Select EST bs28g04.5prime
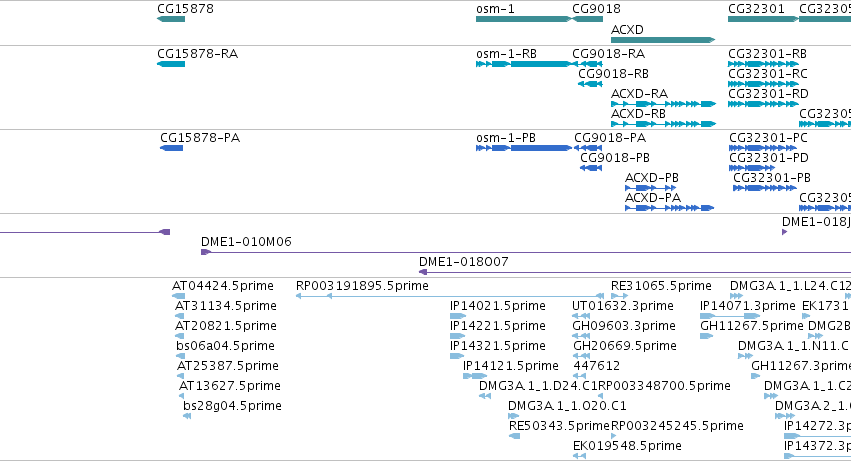This screenshot has height=461, width=851. [187, 416]
